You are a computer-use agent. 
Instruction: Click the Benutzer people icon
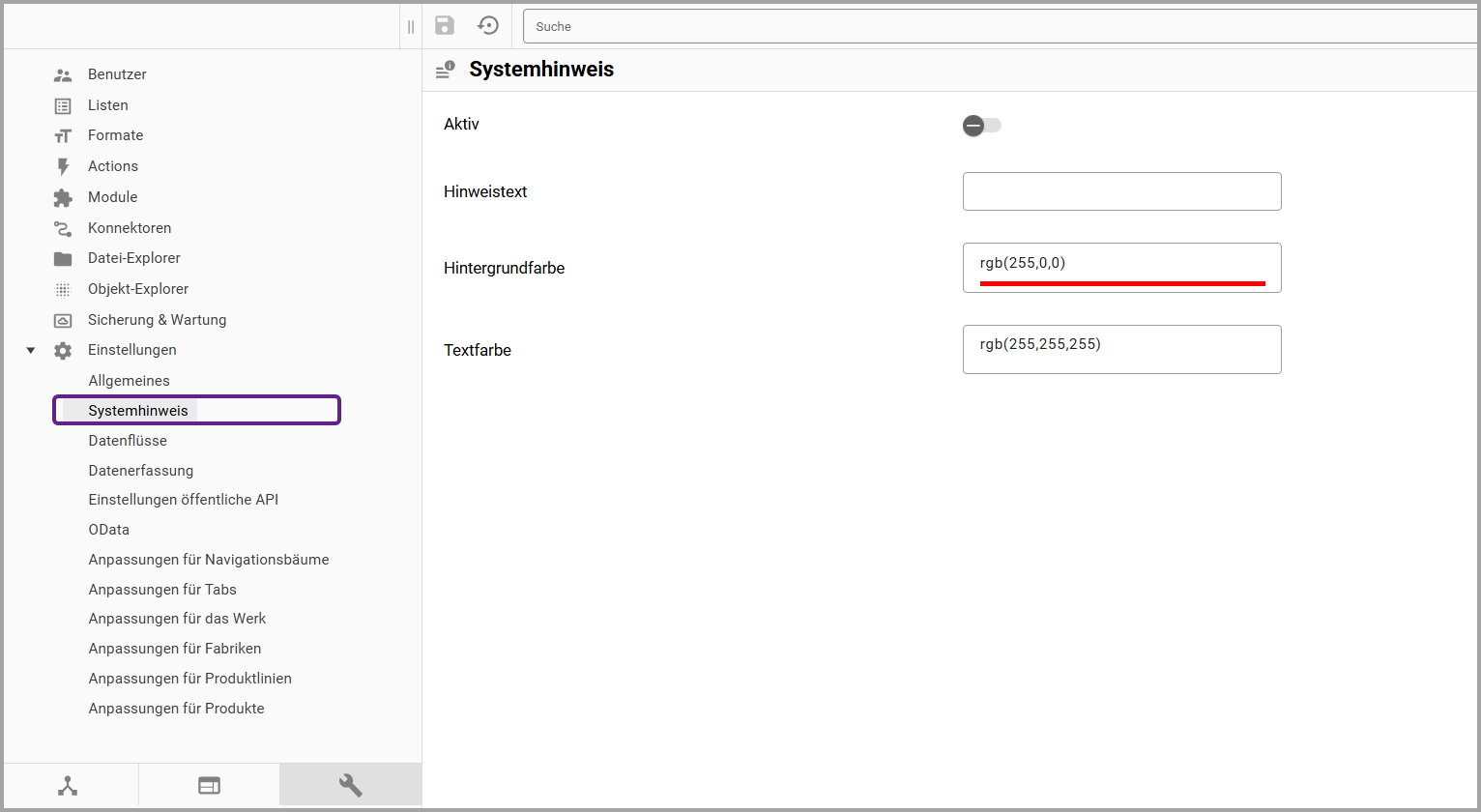pyautogui.click(x=63, y=75)
